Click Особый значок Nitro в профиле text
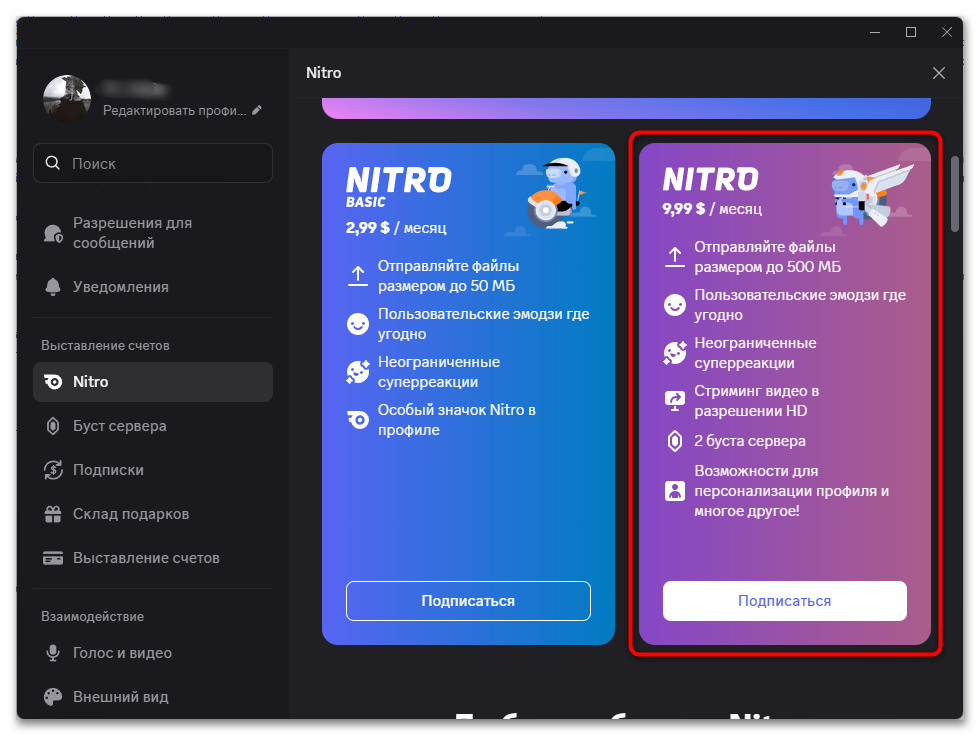 (x=456, y=420)
